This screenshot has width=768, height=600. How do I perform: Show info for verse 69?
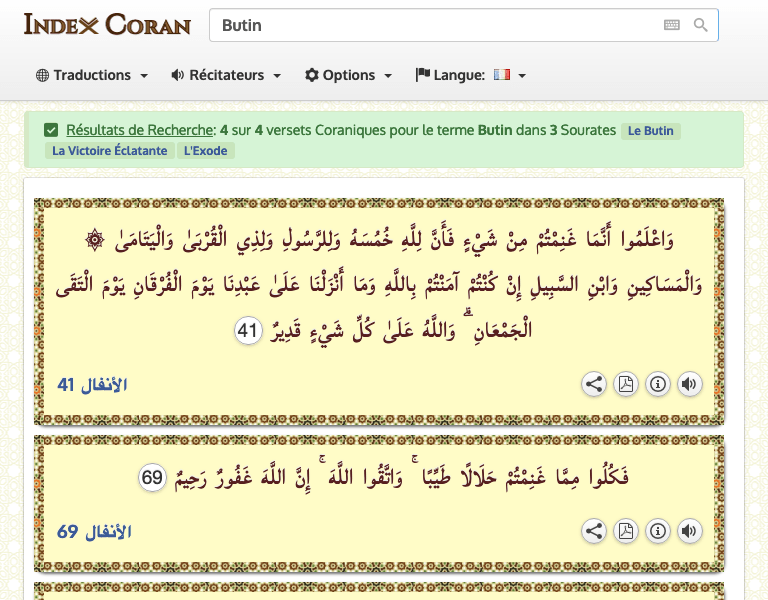coord(658,531)
